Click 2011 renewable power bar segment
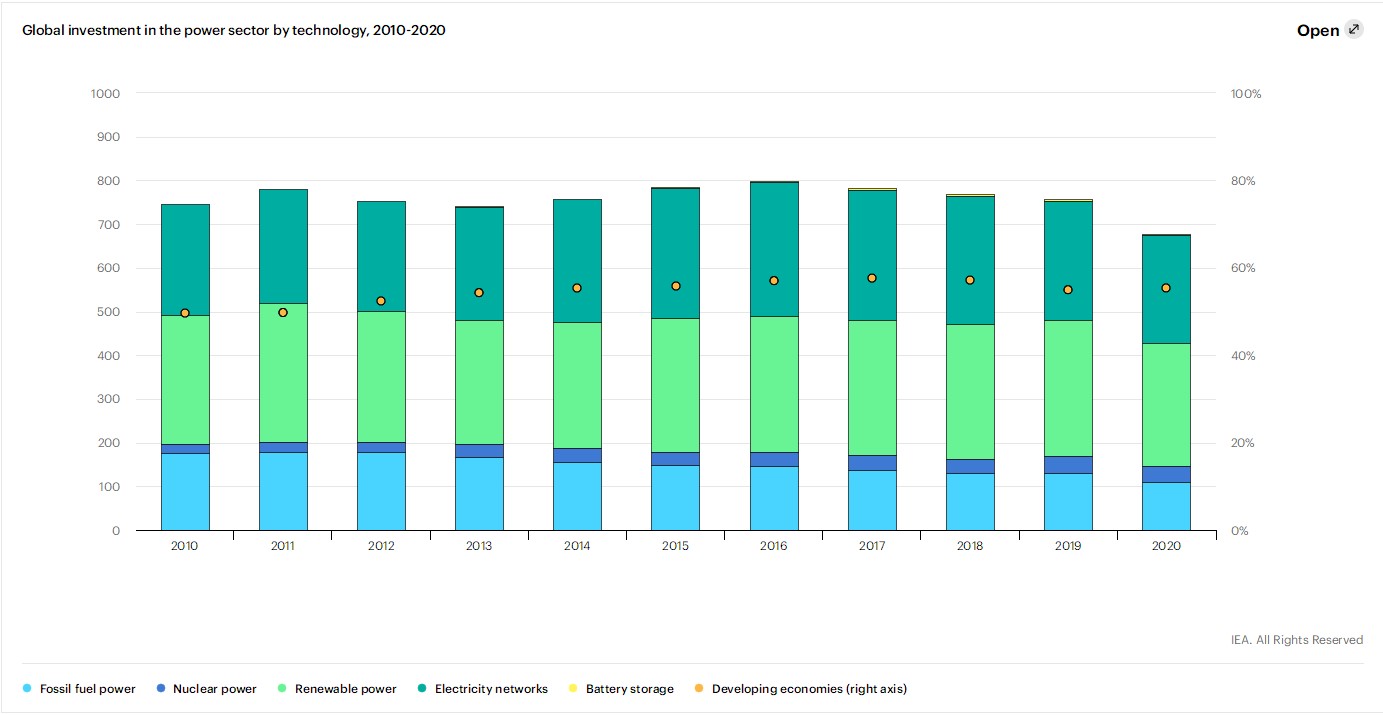 click(283, 372)
